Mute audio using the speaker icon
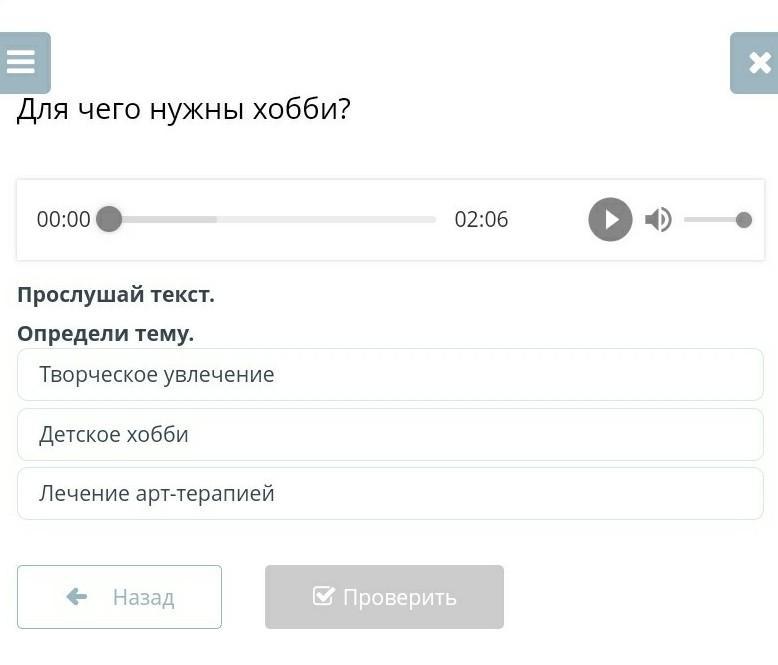Screen dimensions: 778x665 (657, 219)
